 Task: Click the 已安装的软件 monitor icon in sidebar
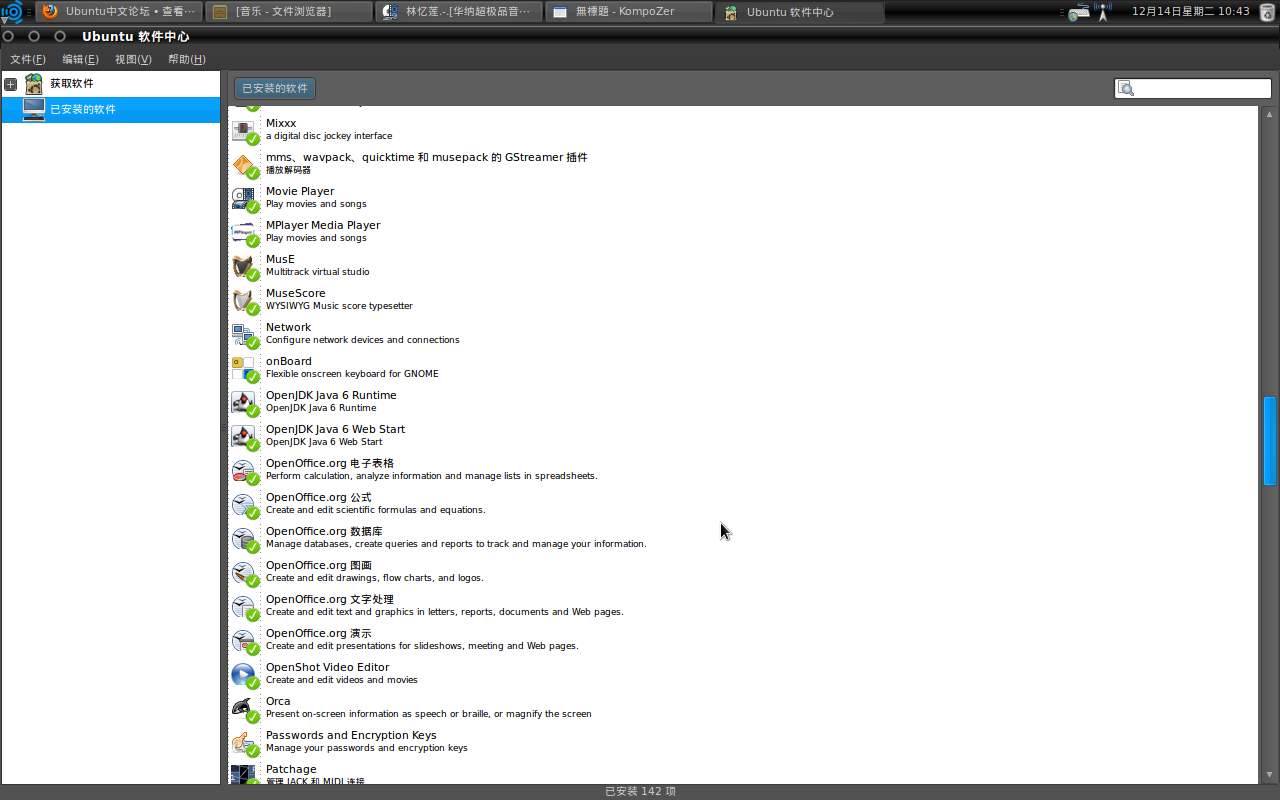coord(34,109)
